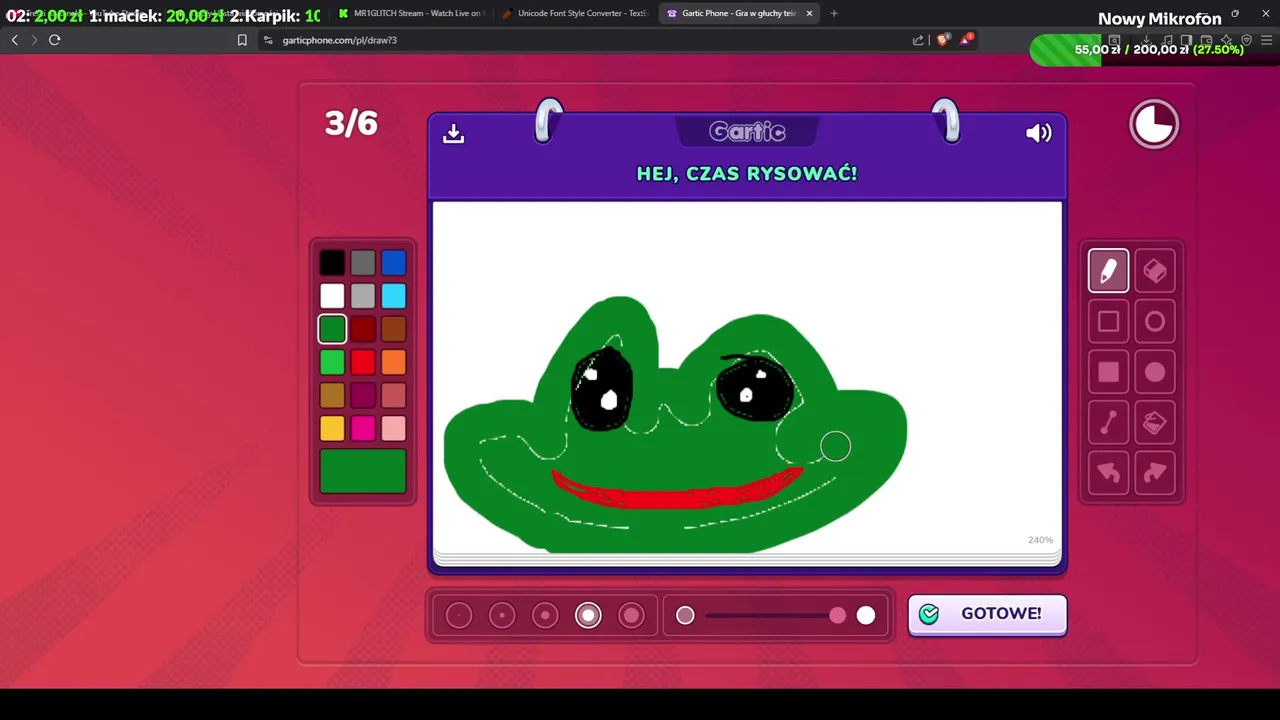Choose the orange color swatch
The height and width of the screenshot is (720, 1280).
(x=393, y=362)
